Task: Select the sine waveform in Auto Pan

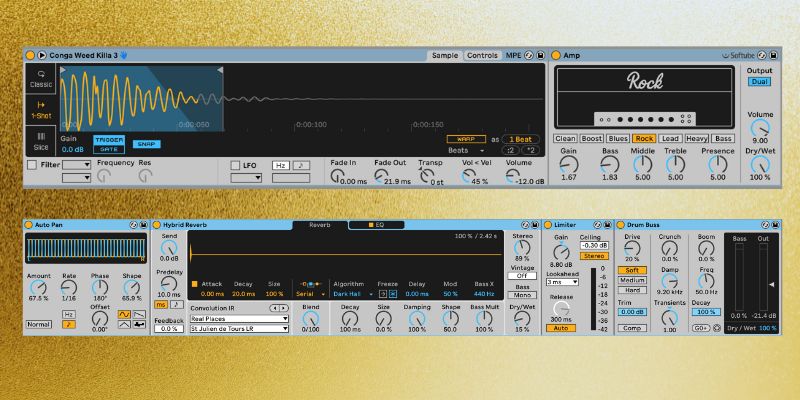Action: [124, 314]
